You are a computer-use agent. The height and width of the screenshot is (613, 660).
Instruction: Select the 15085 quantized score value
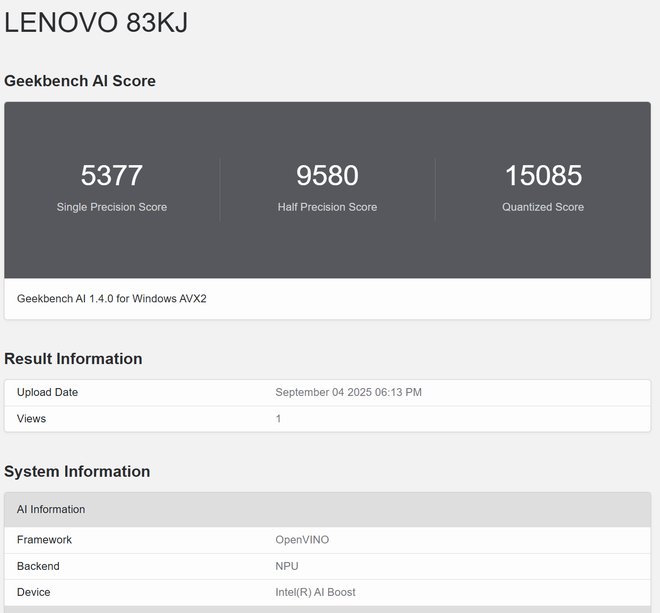pyautogui.click(x=543, y=175)
